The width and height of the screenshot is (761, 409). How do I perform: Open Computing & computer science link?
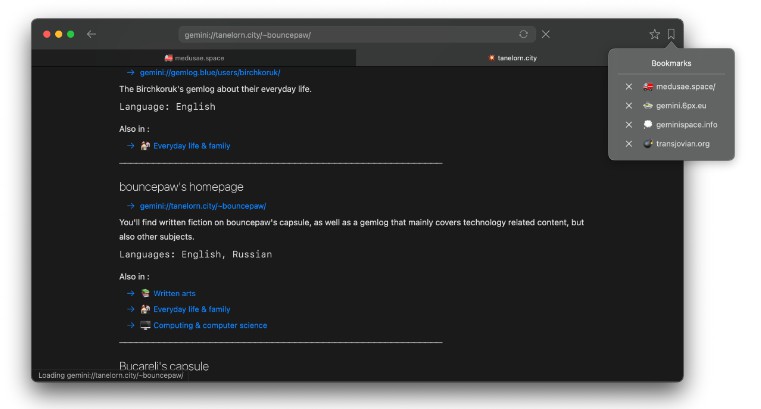[210, 325]
